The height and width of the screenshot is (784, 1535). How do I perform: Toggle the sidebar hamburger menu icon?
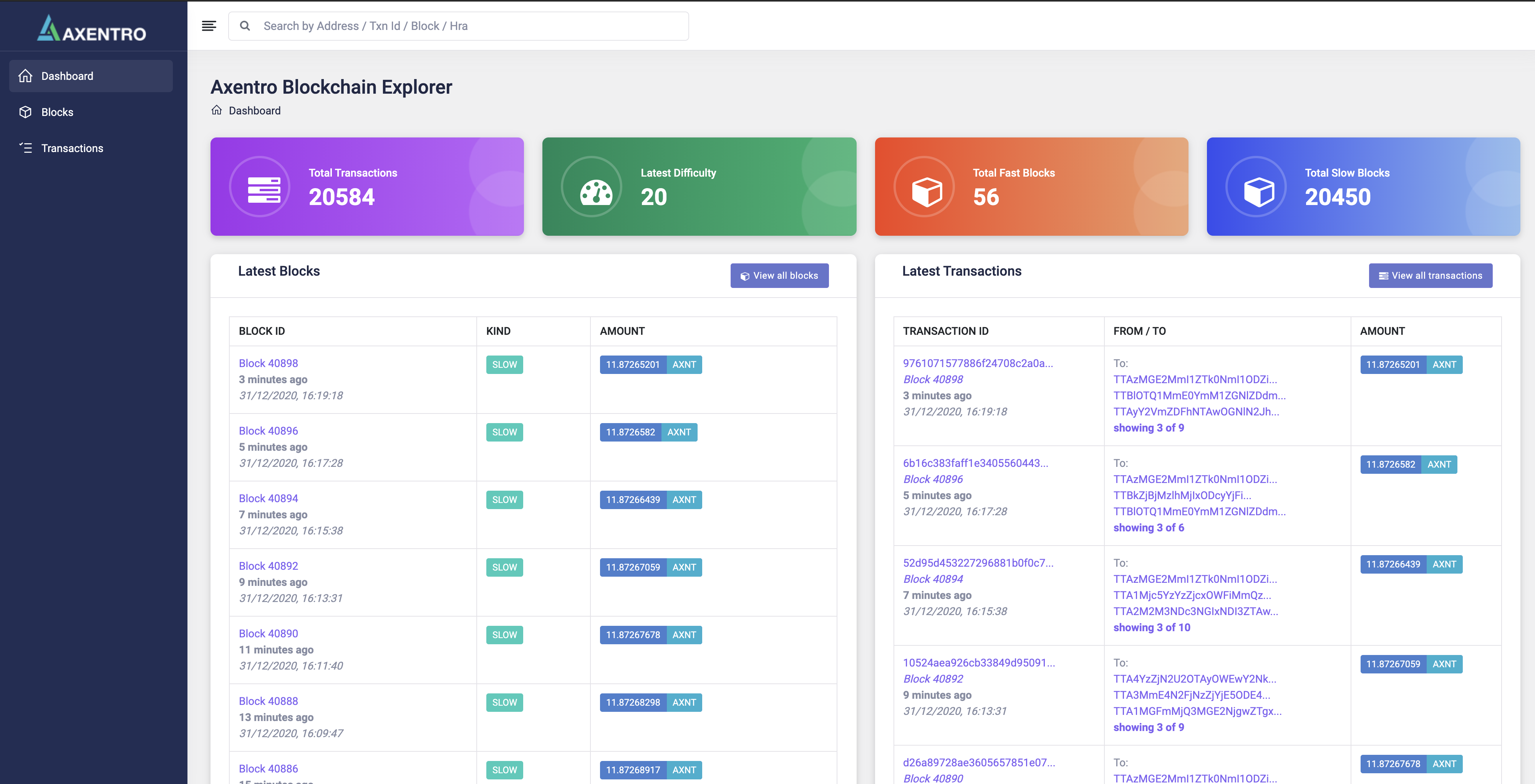pos(209,26)
